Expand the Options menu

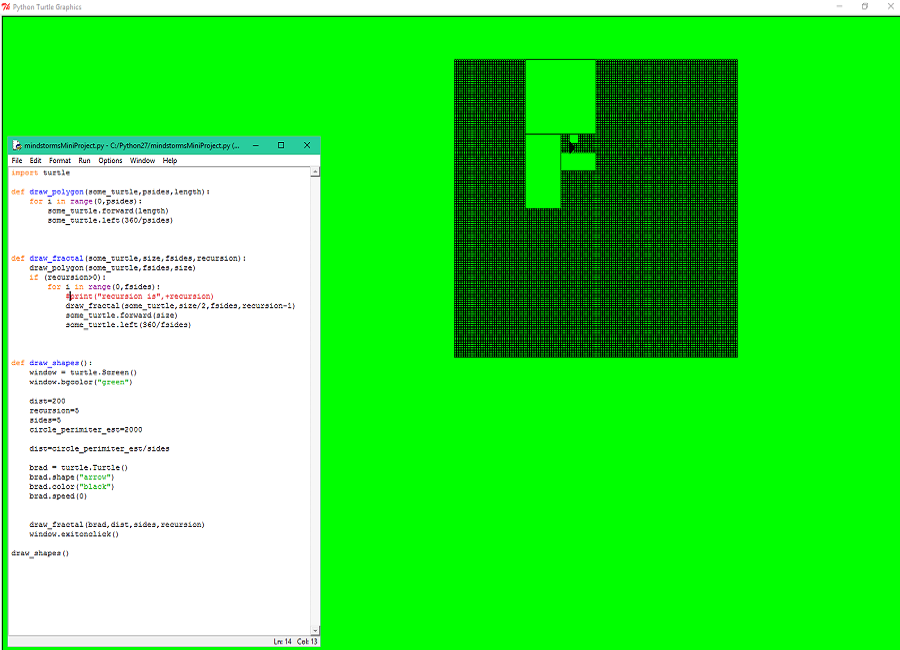[110, 160]
